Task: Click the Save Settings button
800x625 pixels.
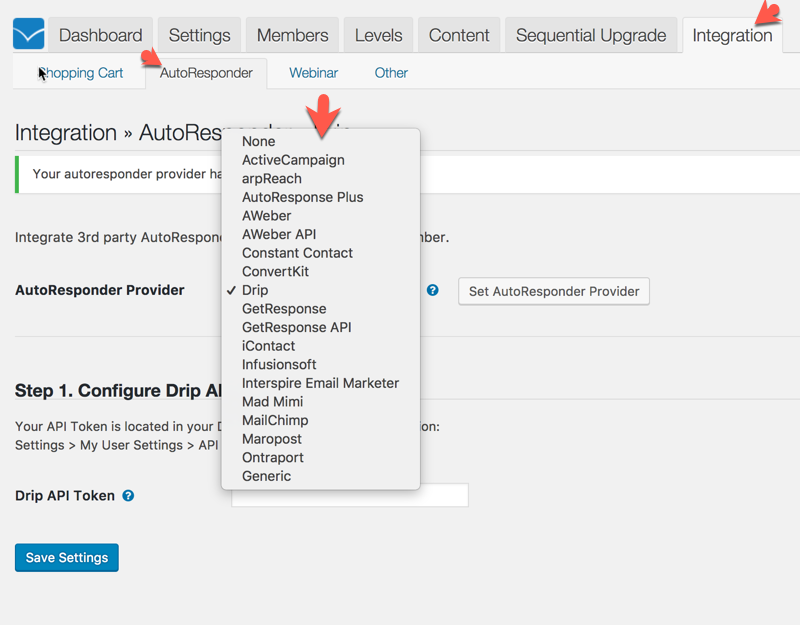Action: (67, 558)
